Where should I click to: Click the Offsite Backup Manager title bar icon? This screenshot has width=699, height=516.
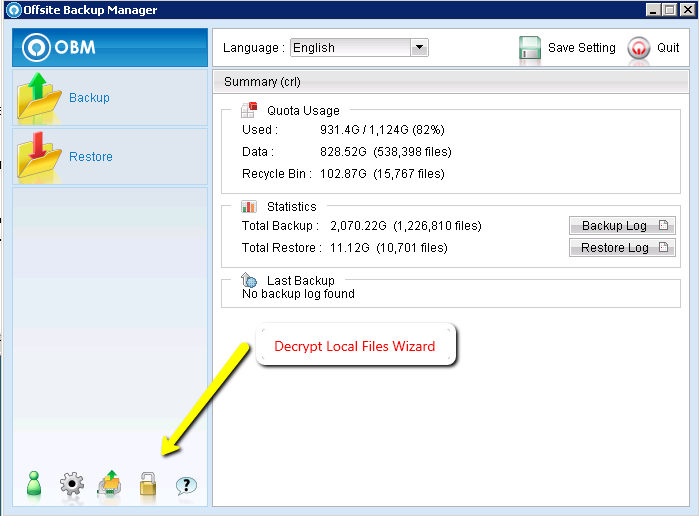click(x=13, y=10)
